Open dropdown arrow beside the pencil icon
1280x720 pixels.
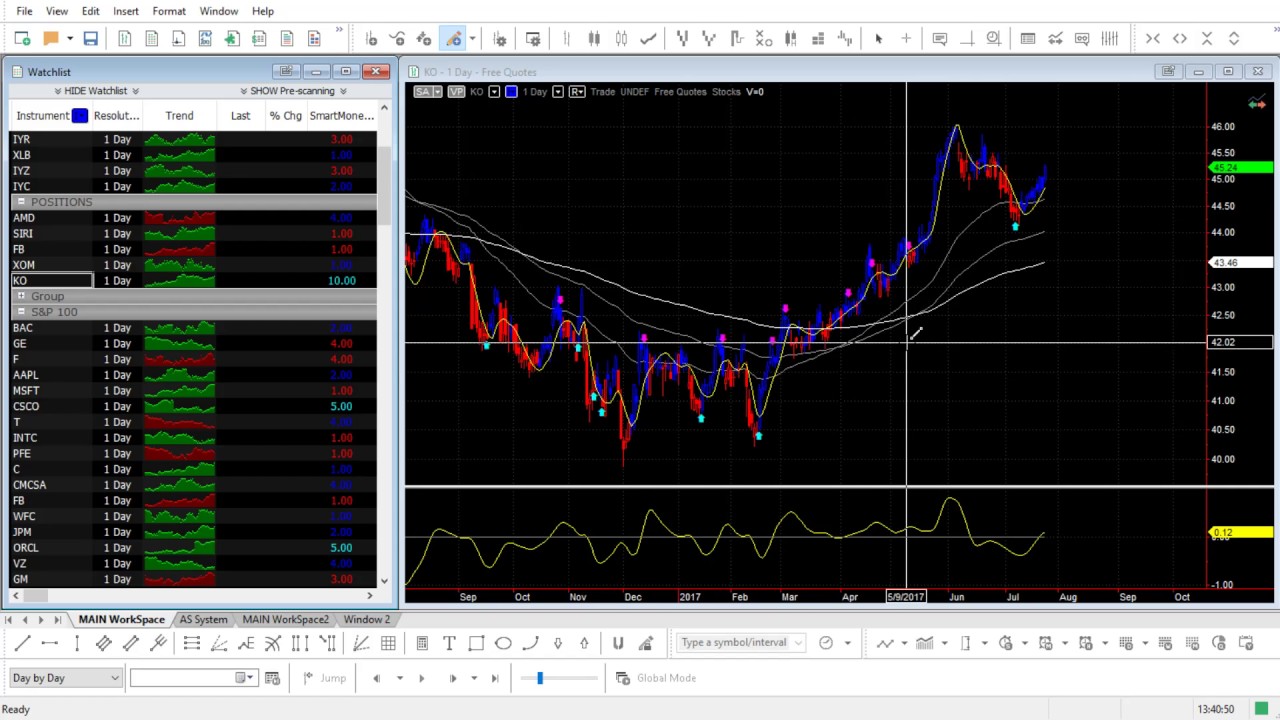pyautogui.click(x=472, y=38)
